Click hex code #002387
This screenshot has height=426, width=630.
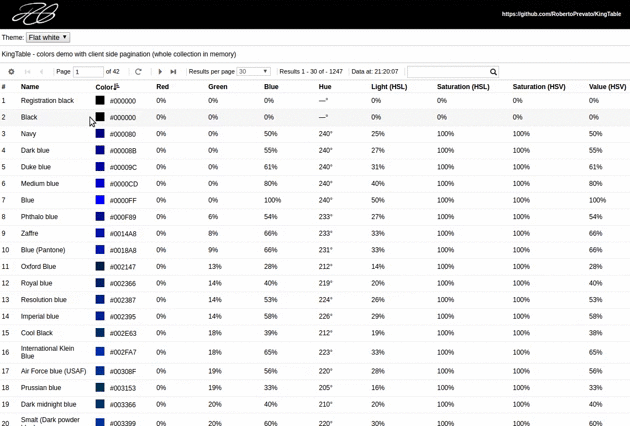click(x=123, y=300)
